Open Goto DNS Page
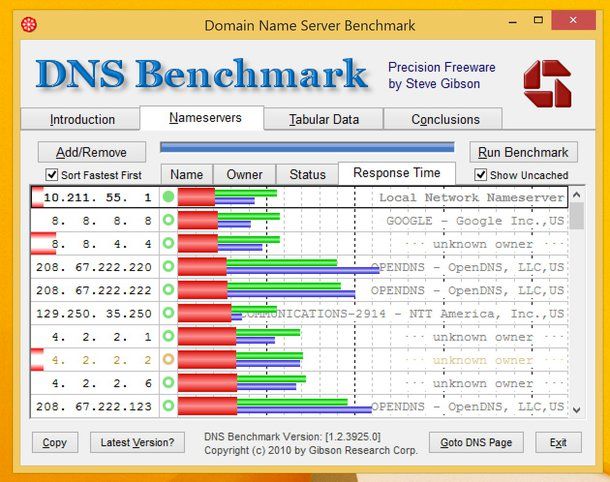Screen dimensions: 610x482 pos(476,442)
